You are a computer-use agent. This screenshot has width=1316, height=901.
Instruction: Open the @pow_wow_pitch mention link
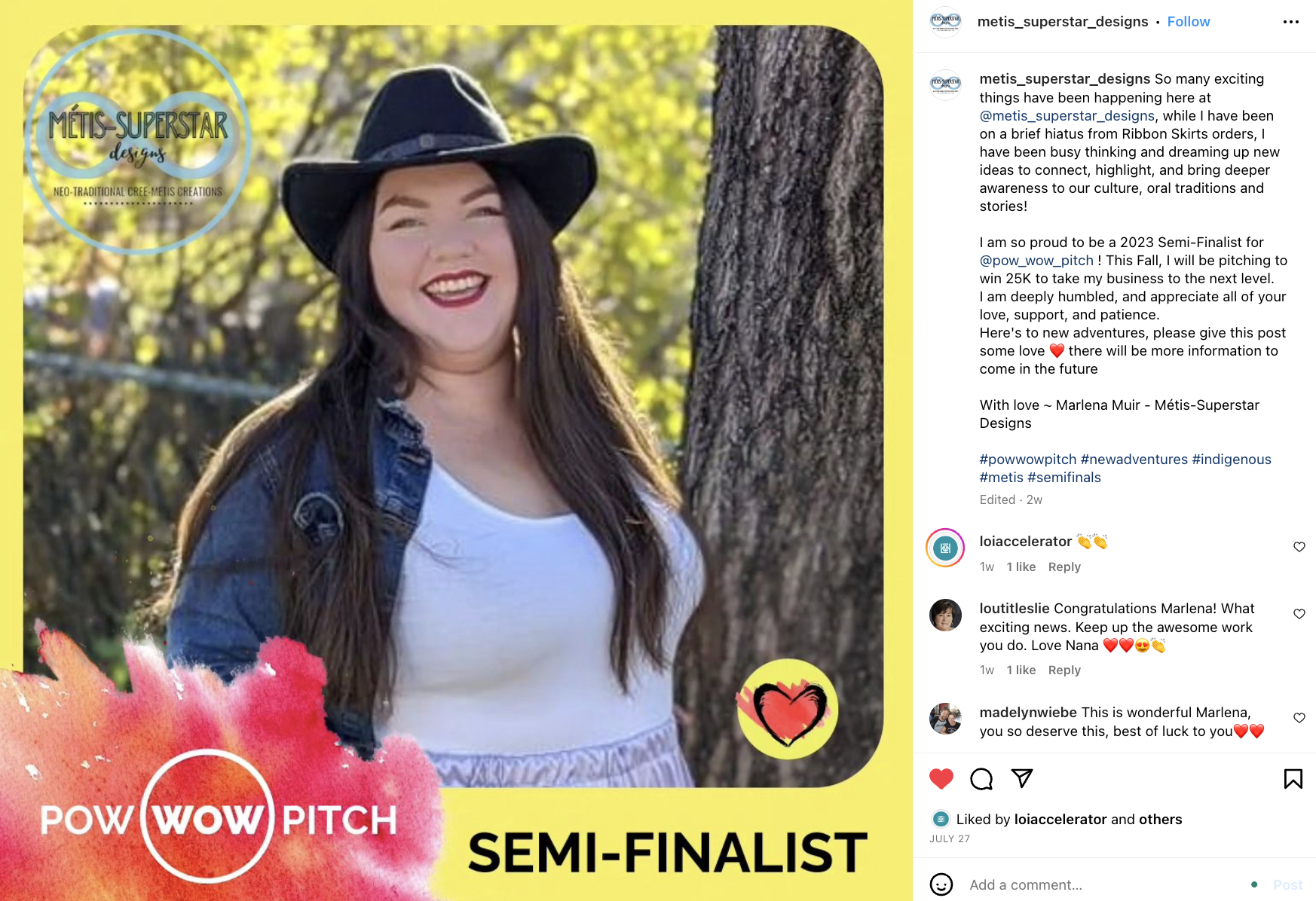(x=1036, y=261)
